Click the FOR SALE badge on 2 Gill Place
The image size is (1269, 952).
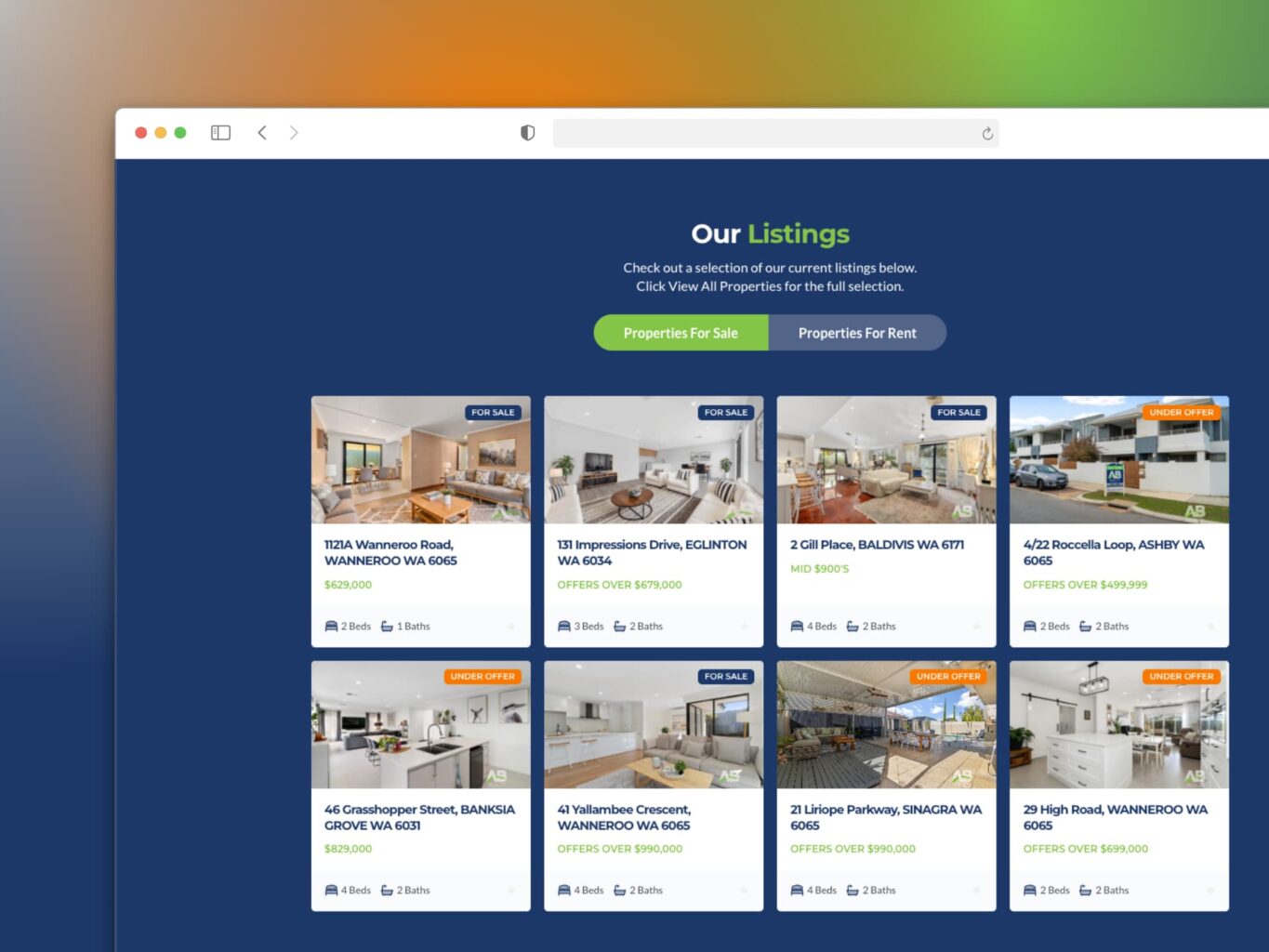click(x=958, y=412)
